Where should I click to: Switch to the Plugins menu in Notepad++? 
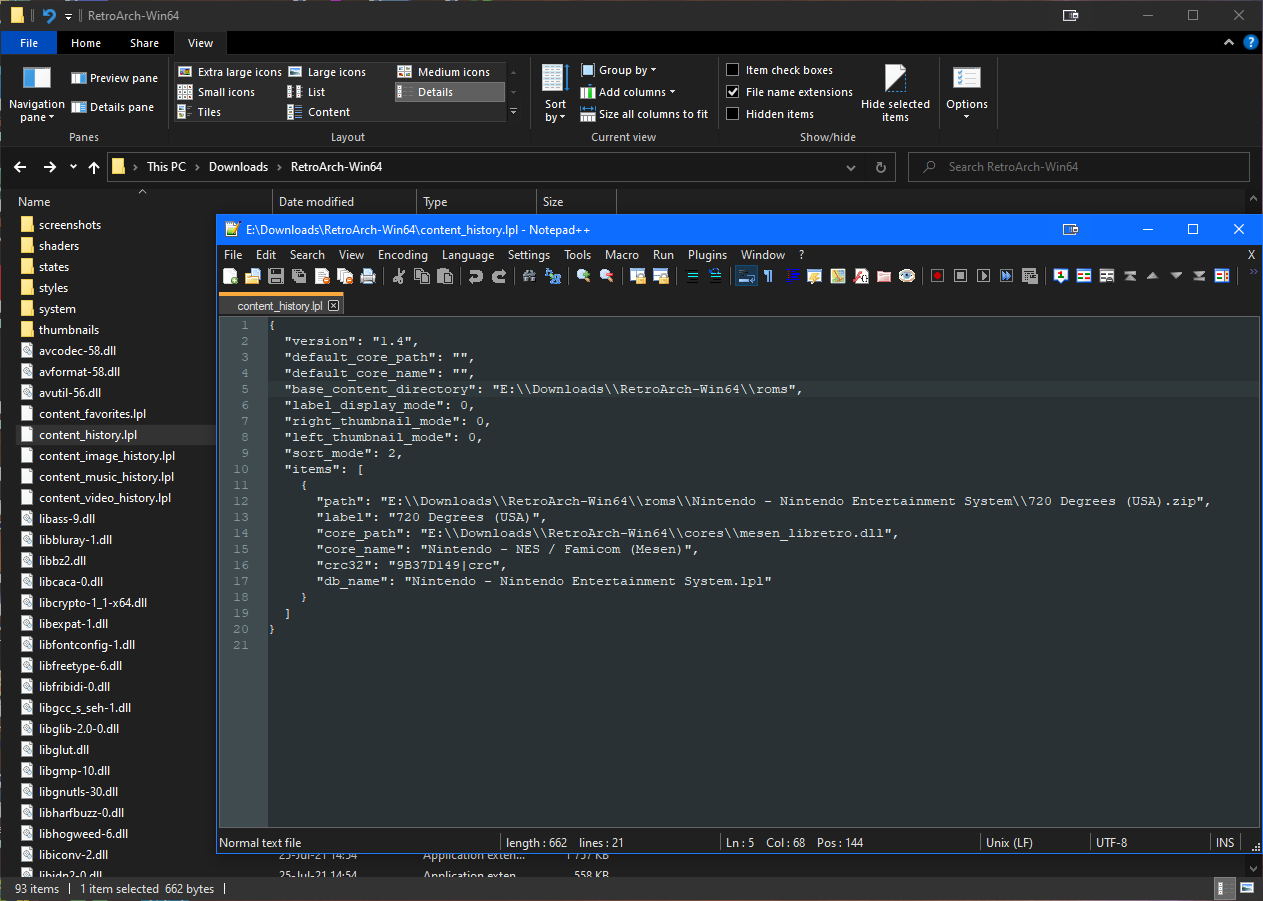[707, 255]
